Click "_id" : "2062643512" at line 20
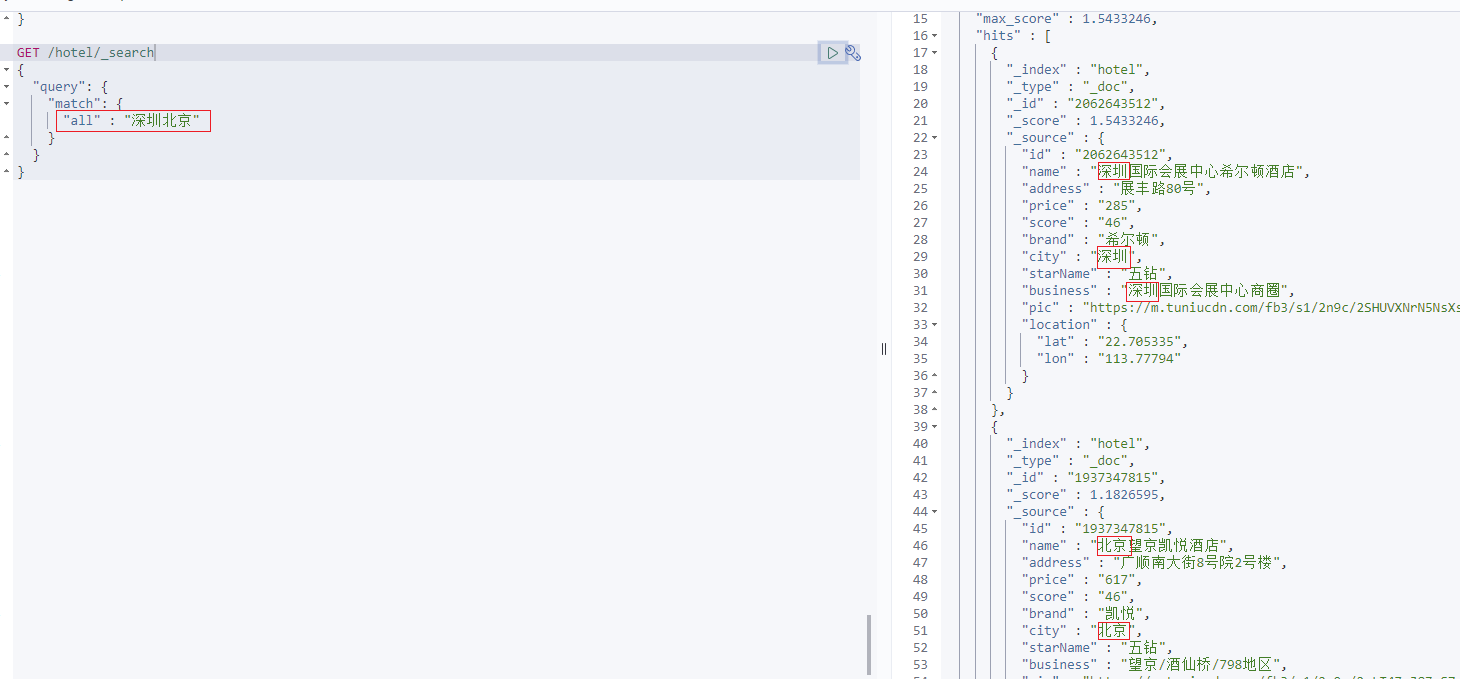 (1086, 104)
